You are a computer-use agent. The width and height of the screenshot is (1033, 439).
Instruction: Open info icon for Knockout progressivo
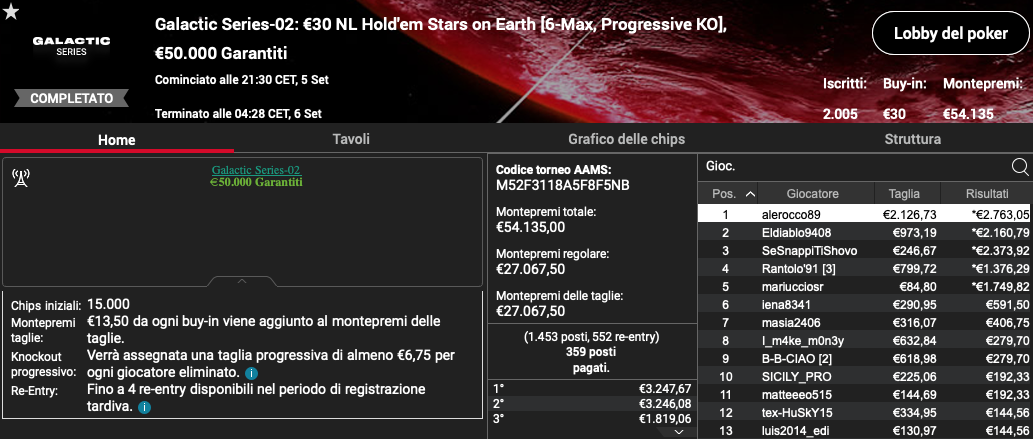click(251, 373)
